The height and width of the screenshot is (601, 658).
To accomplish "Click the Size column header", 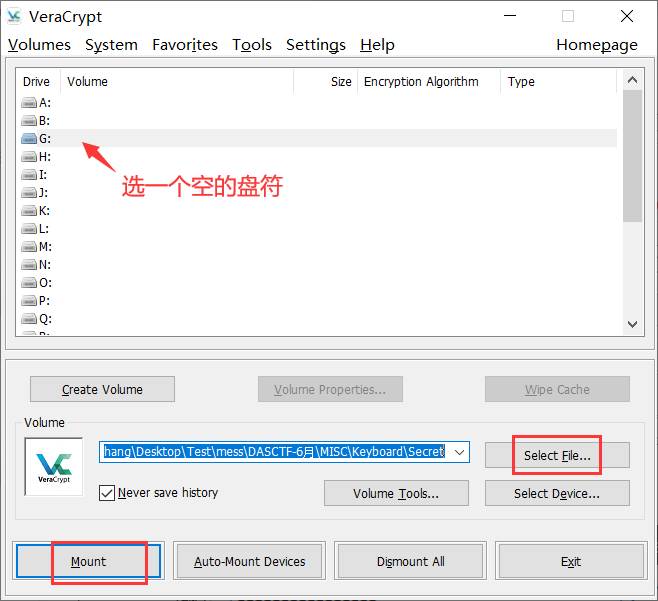I will point(325,81).
